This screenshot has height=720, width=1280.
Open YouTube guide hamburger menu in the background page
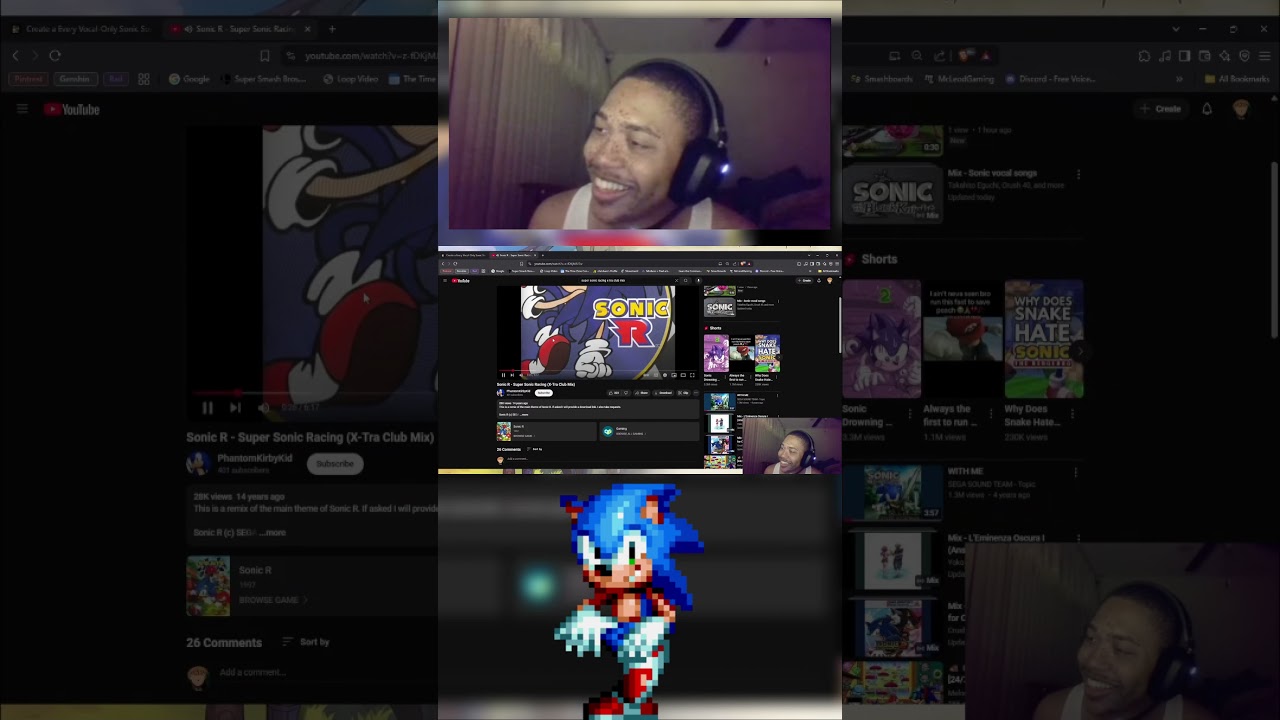22,109
